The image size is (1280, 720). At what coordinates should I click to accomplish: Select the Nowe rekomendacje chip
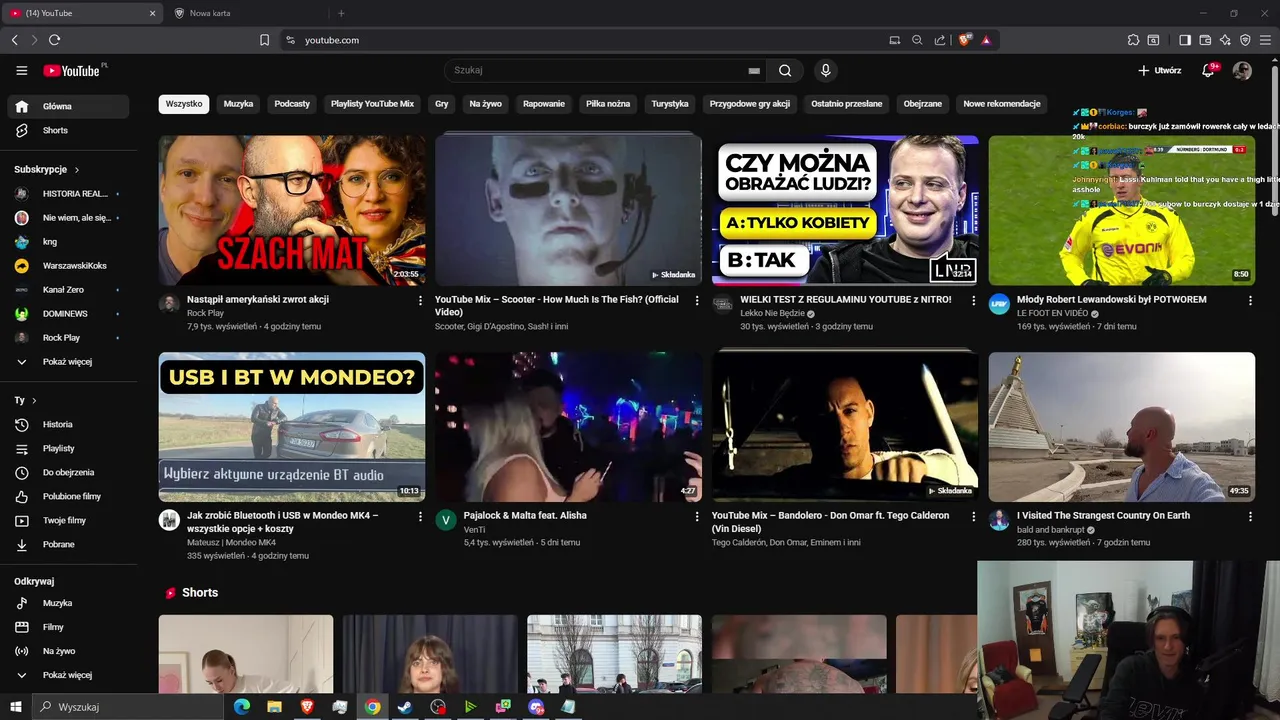pos(1002,104)
